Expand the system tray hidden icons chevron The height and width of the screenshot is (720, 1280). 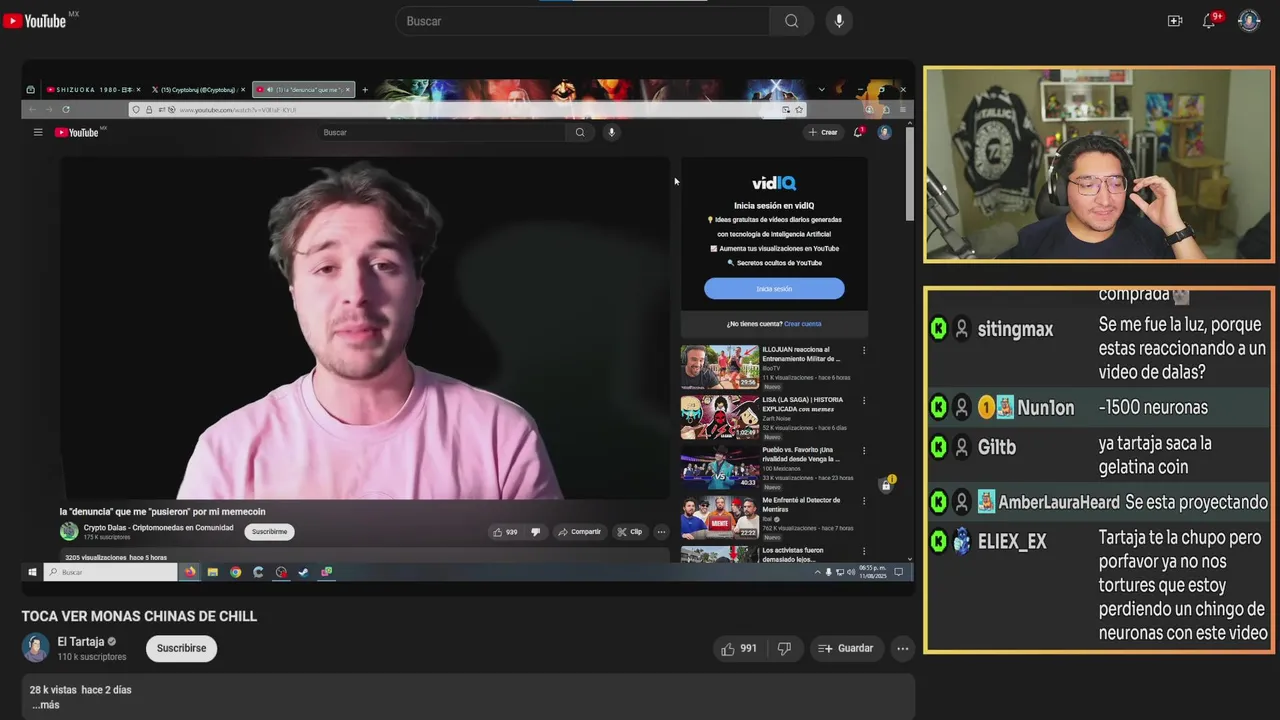(817, 572)
